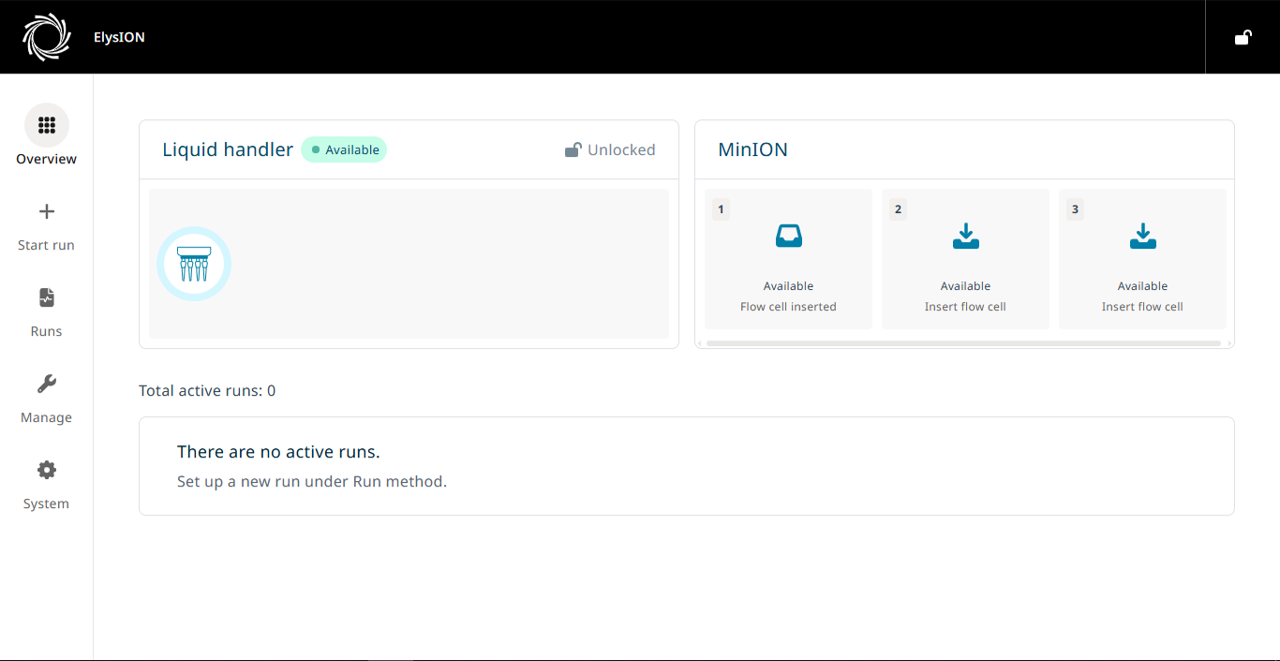The width and height of the screenshot is (1280, 661).
Task: Click 'Total active runs: 0' text
Action: click(x=207, y=391)
